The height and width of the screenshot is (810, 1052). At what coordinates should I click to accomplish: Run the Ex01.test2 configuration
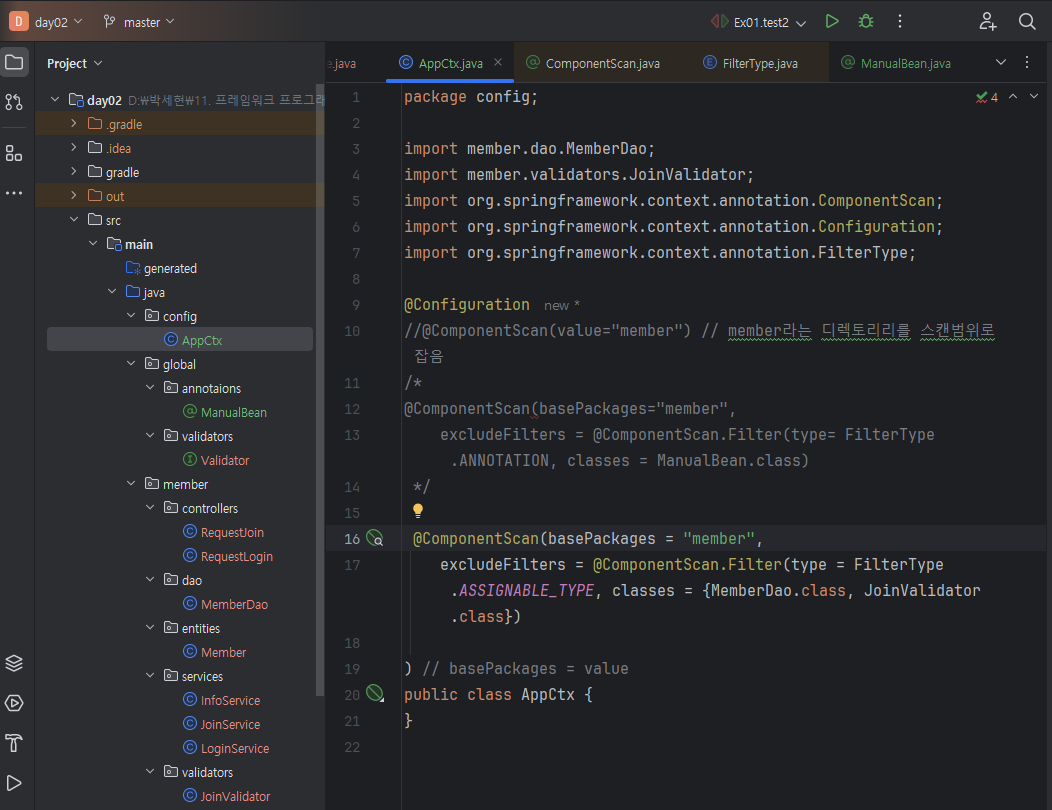point(832,21)
